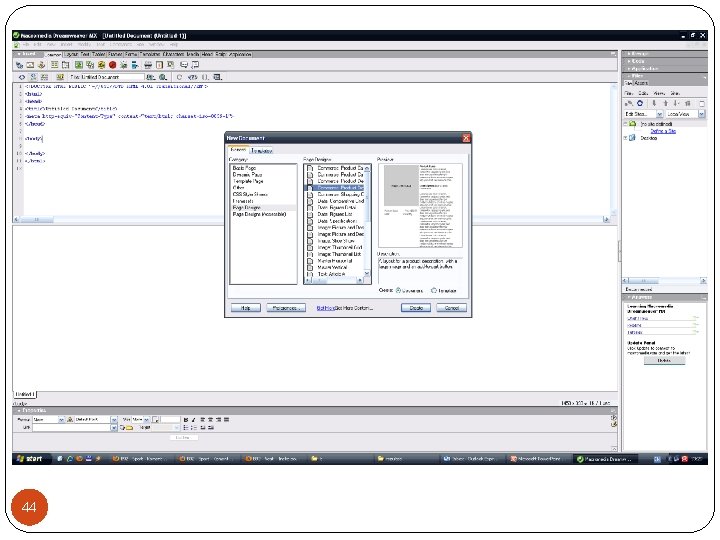720x540 pixels.
Task: Switch to Show Code View
Action: [x=22, y=77]
